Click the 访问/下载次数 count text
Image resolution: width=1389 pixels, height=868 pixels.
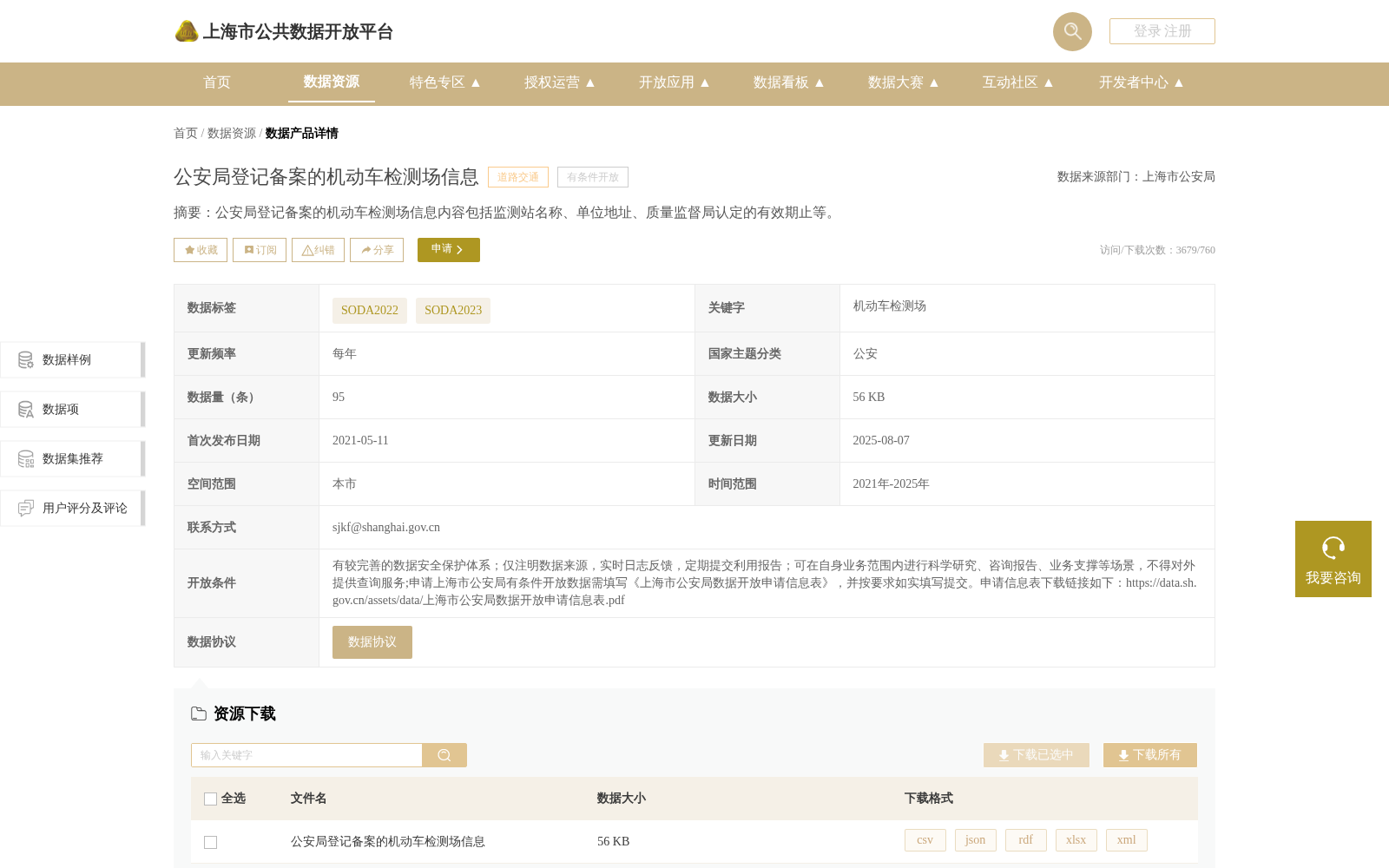pos(1157,250)
